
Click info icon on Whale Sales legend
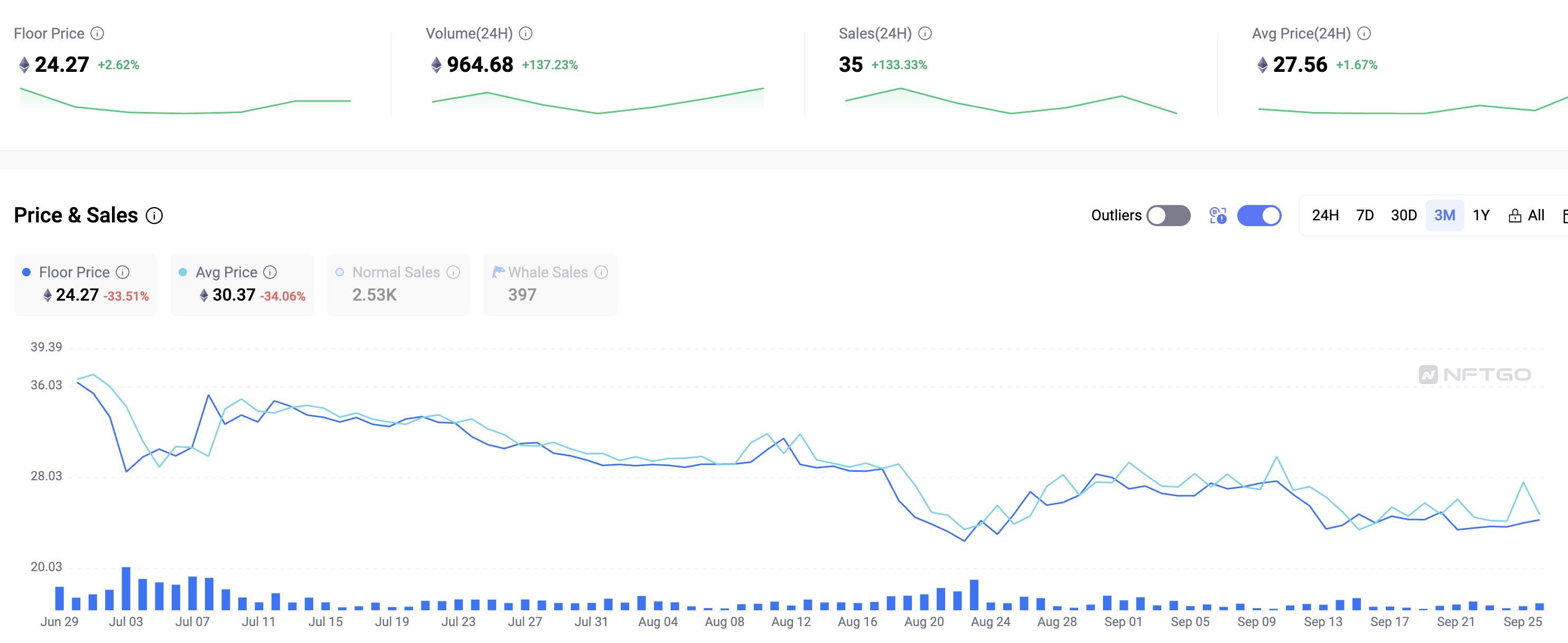coord(601,272)
